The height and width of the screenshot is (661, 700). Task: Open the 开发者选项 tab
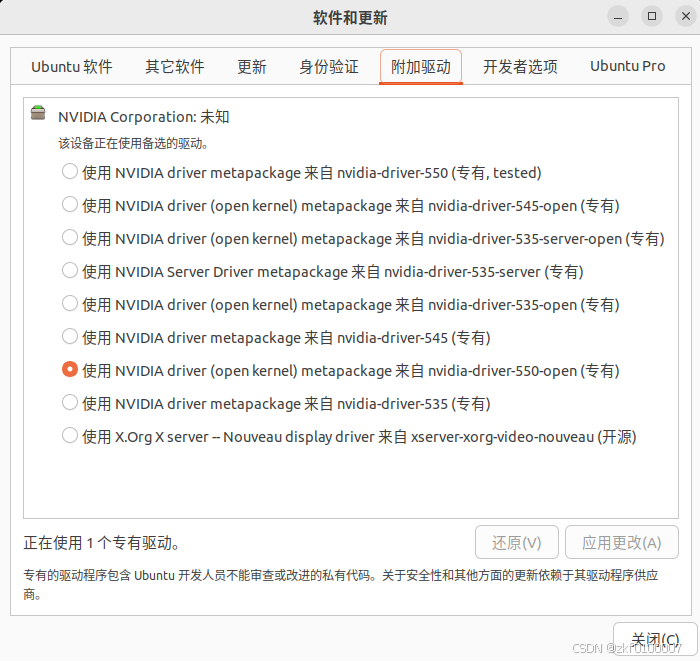click(520, 67)
